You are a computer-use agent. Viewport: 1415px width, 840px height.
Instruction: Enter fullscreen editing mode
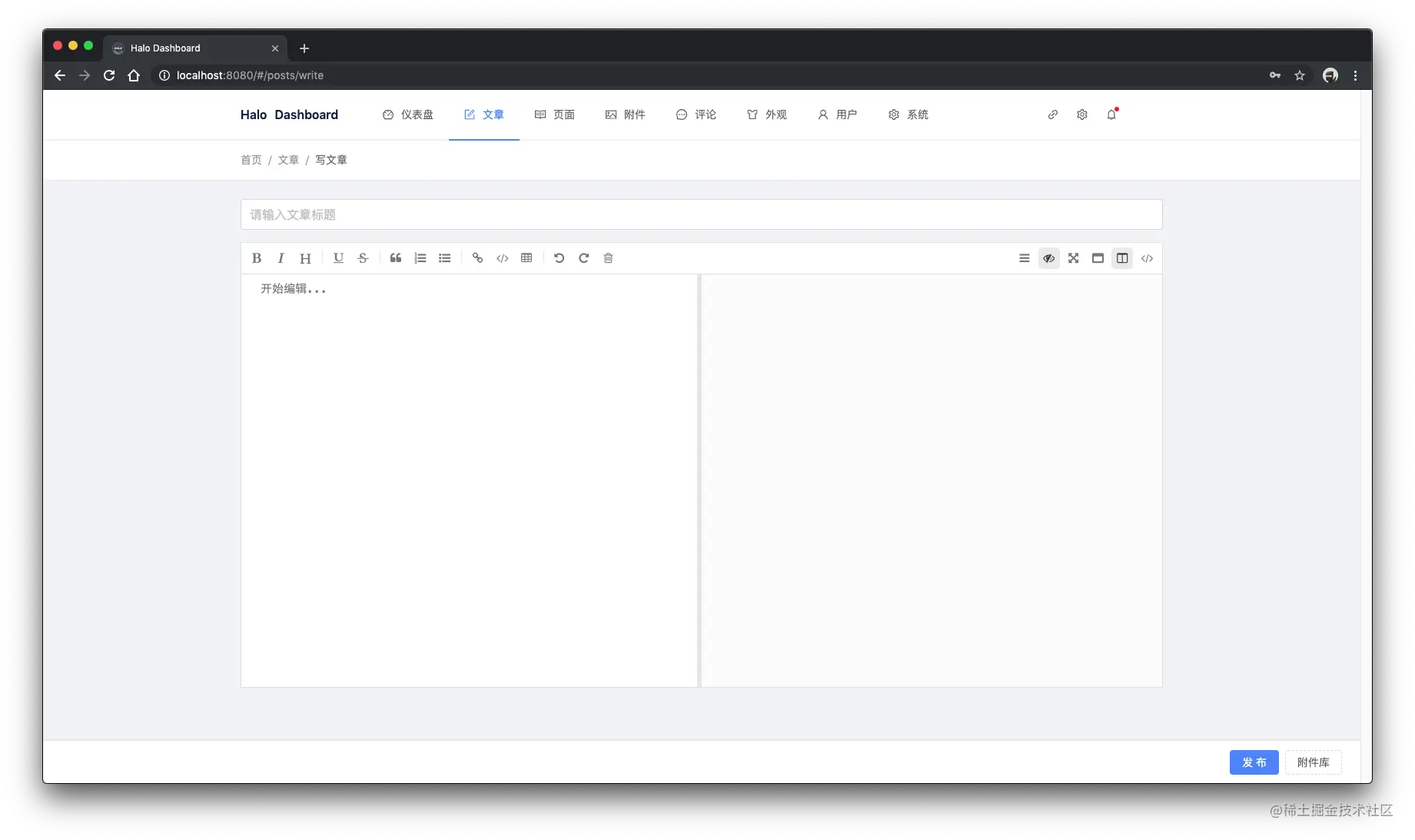pyautogui.click(x=1074, y=258)
